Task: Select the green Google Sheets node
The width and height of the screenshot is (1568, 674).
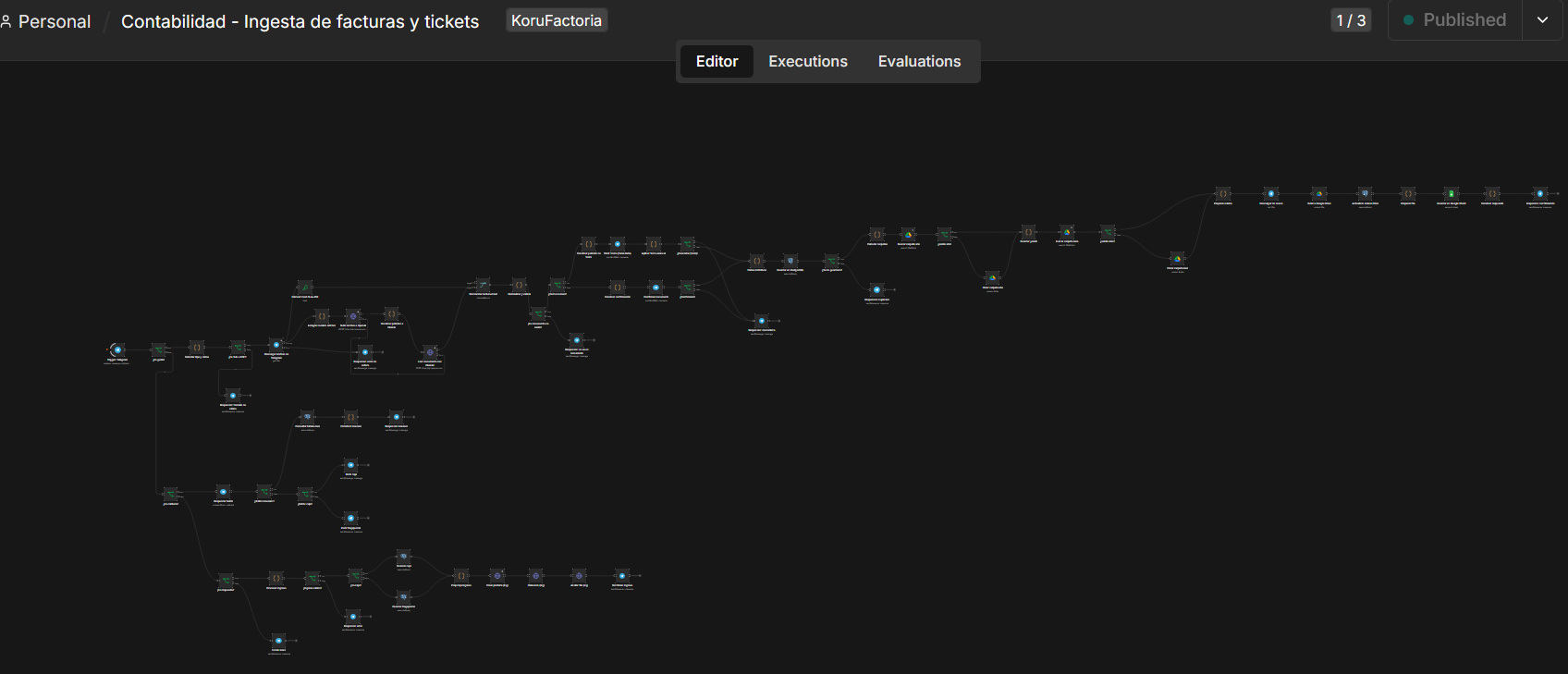Action: 1452,194
